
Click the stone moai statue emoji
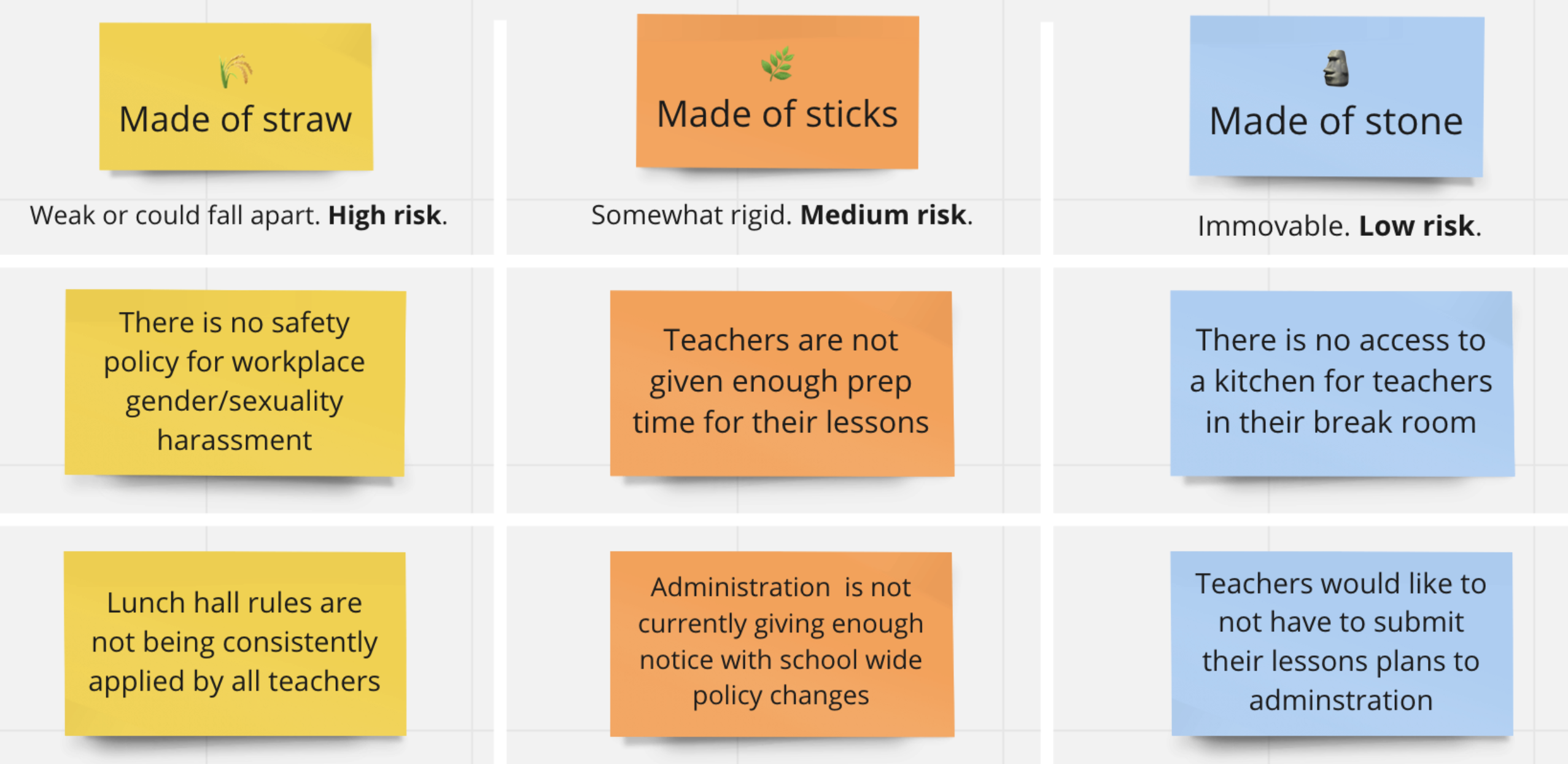pos(1336,68)
